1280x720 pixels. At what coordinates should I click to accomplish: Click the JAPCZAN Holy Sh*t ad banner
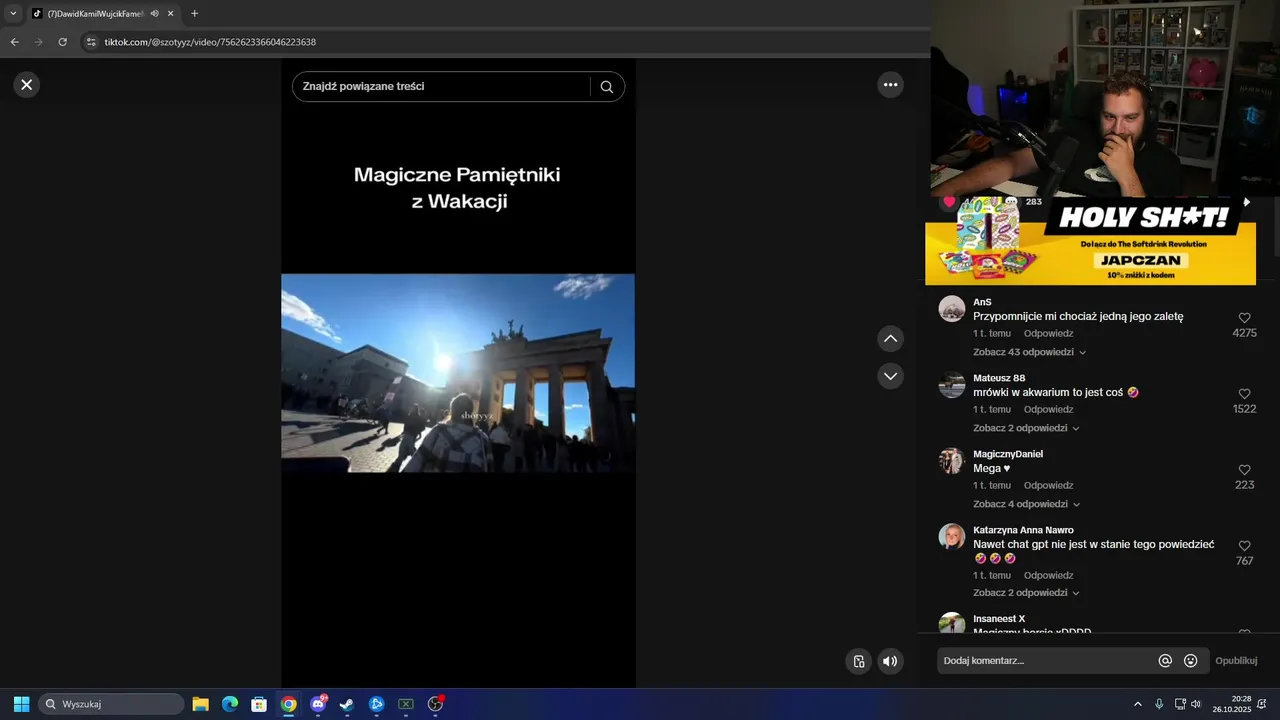point(1090,240)
